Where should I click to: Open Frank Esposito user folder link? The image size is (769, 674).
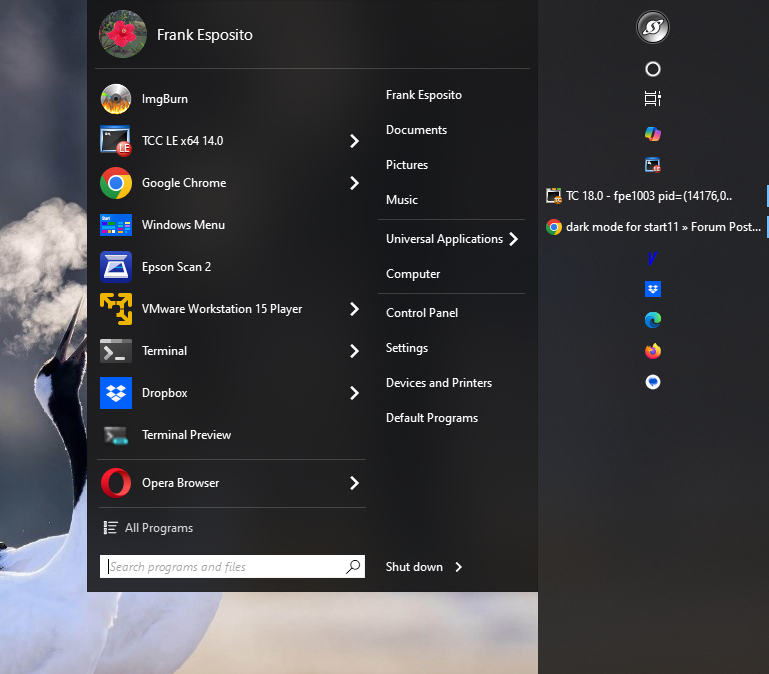(x=424, y=95)
